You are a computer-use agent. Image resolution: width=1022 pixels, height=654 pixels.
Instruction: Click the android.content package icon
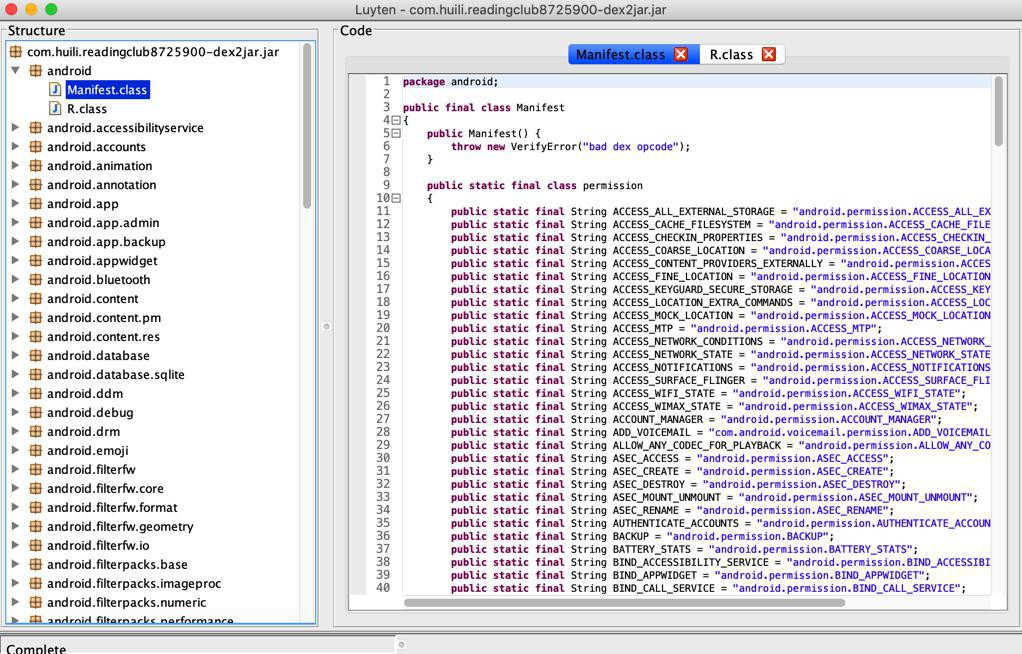(x=36, y=298)
